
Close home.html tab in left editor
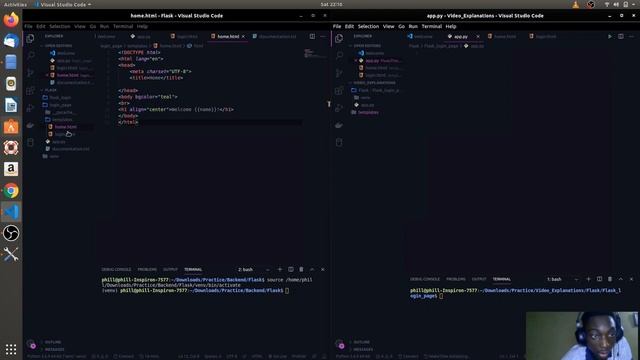243,36
